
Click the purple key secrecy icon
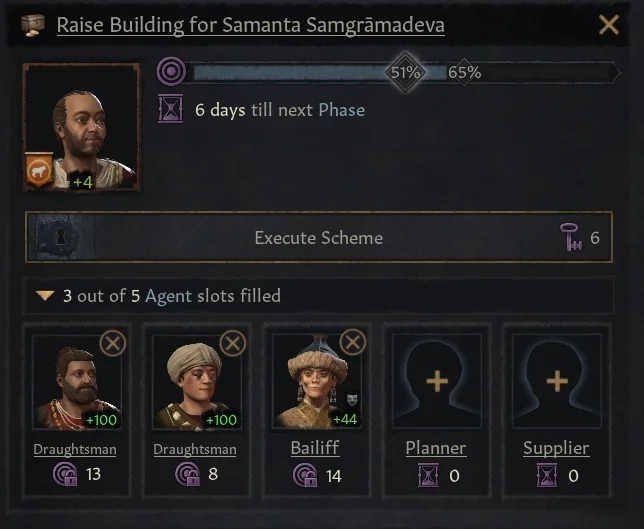coord(571,237)
